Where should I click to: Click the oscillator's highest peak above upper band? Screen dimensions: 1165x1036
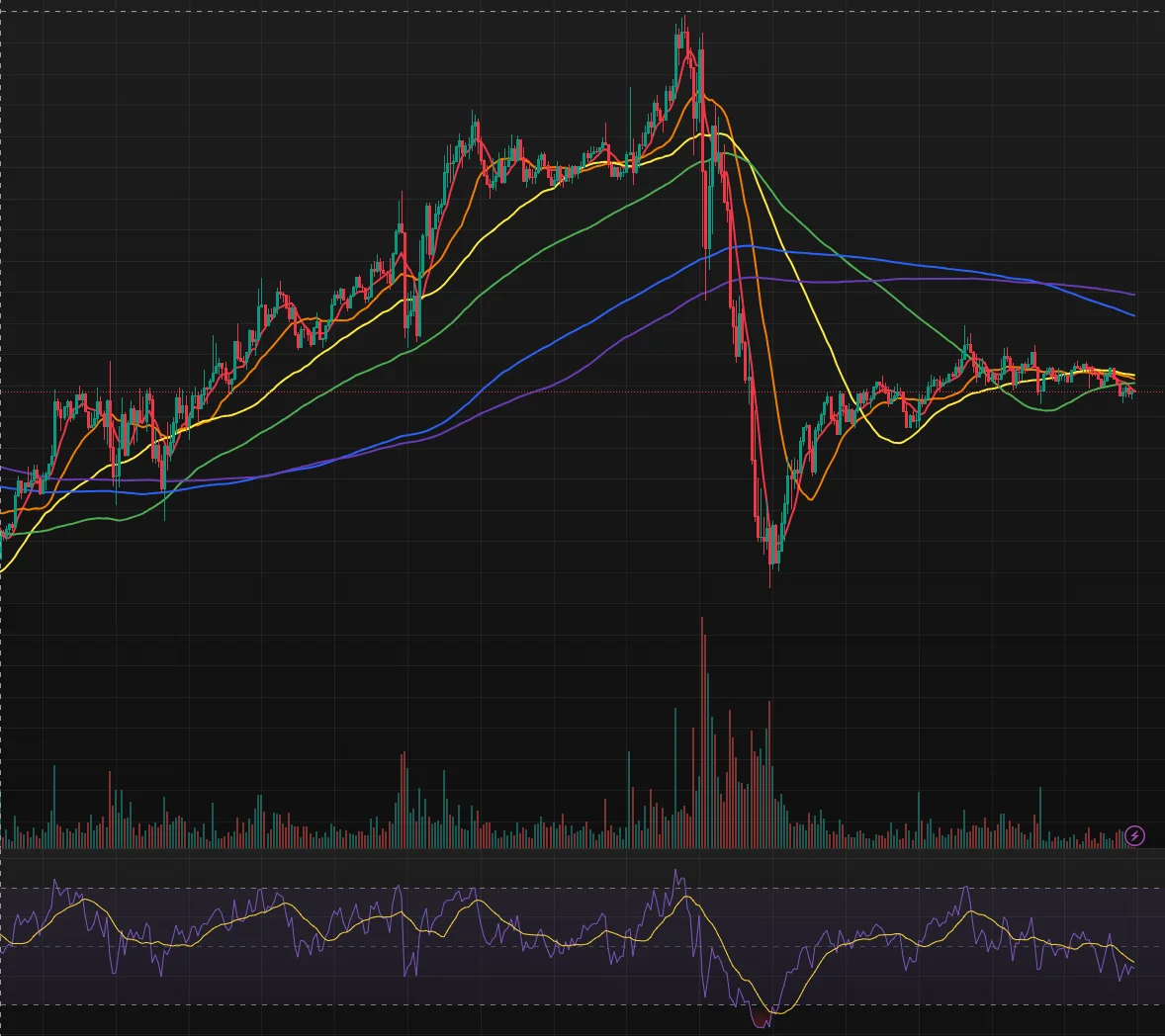tap(676, 876)
